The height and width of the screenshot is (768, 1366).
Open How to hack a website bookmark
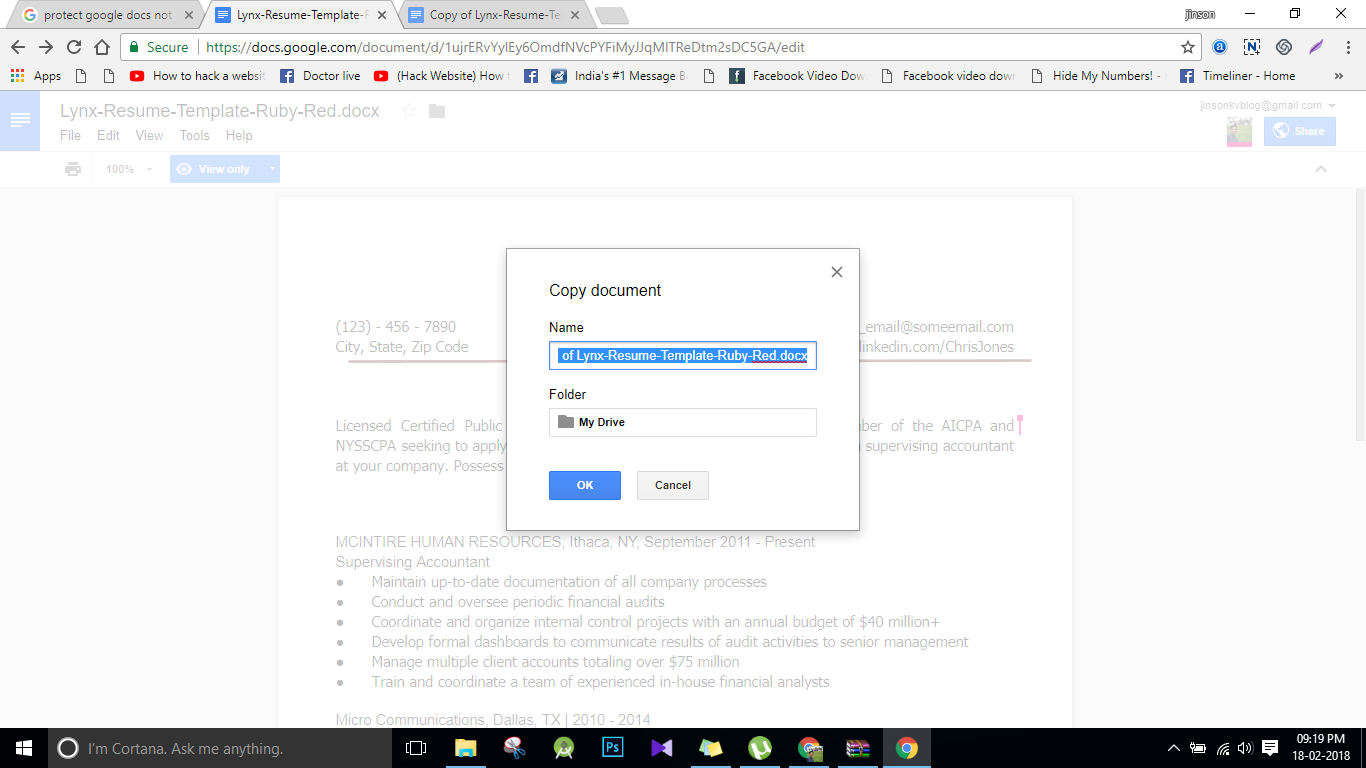[x=198, y=76]
